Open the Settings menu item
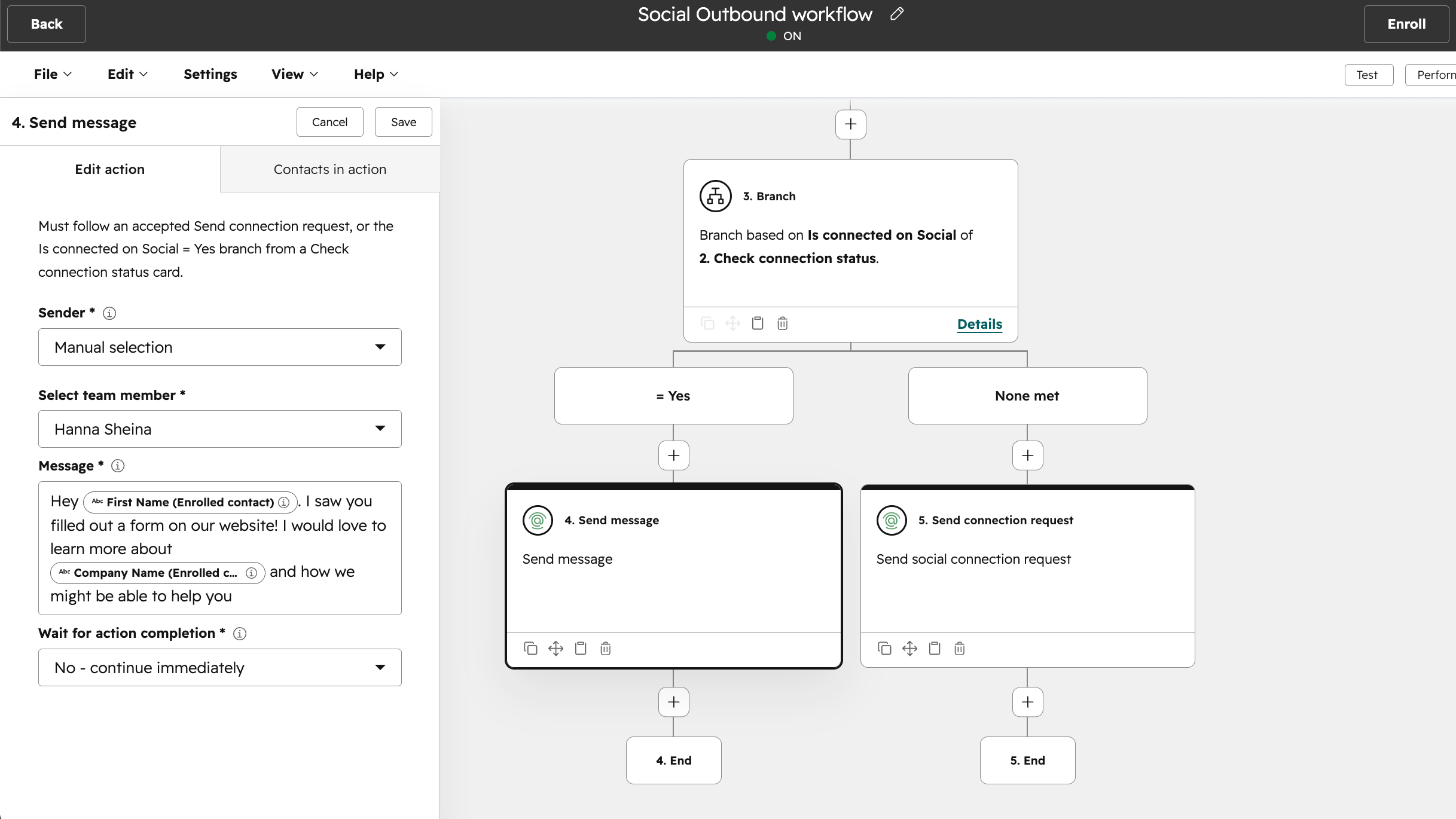The height and width of the screenshot is (819, 1456). point(210,74)
